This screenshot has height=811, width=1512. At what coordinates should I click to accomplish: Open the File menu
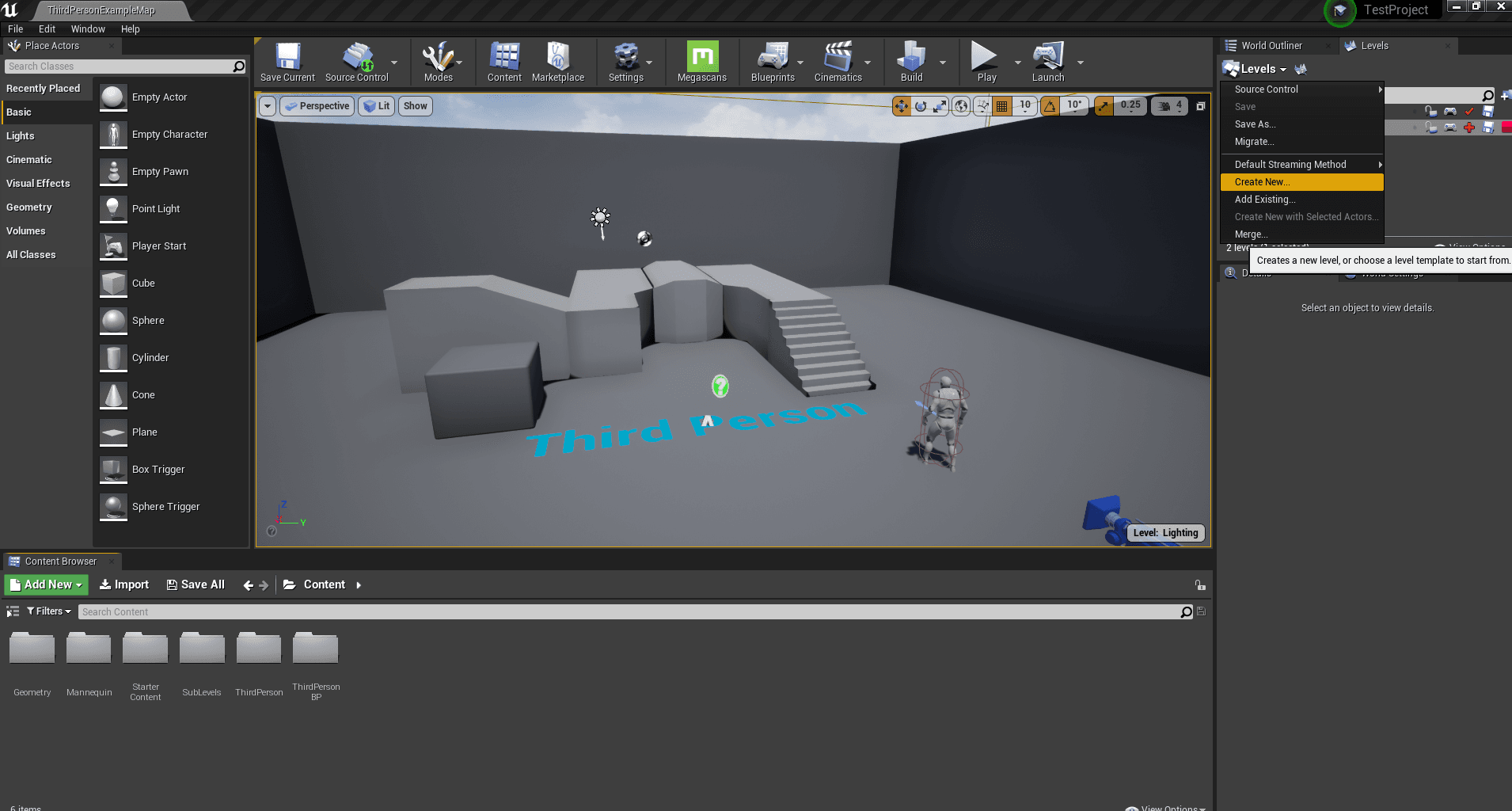click(15, 29)
